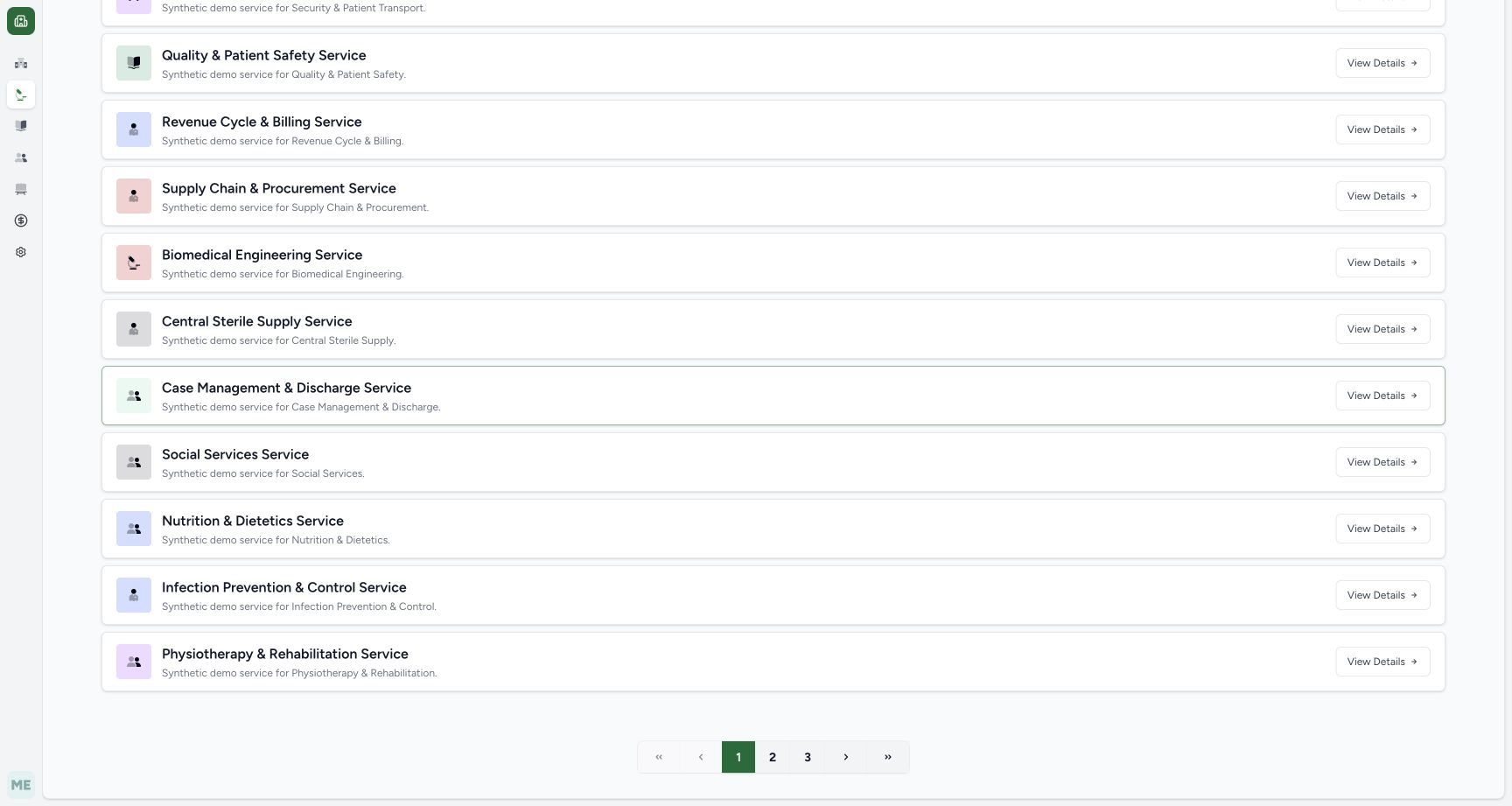
Task: View details for Case Management & Discharge
Action: click(1382, 396)
